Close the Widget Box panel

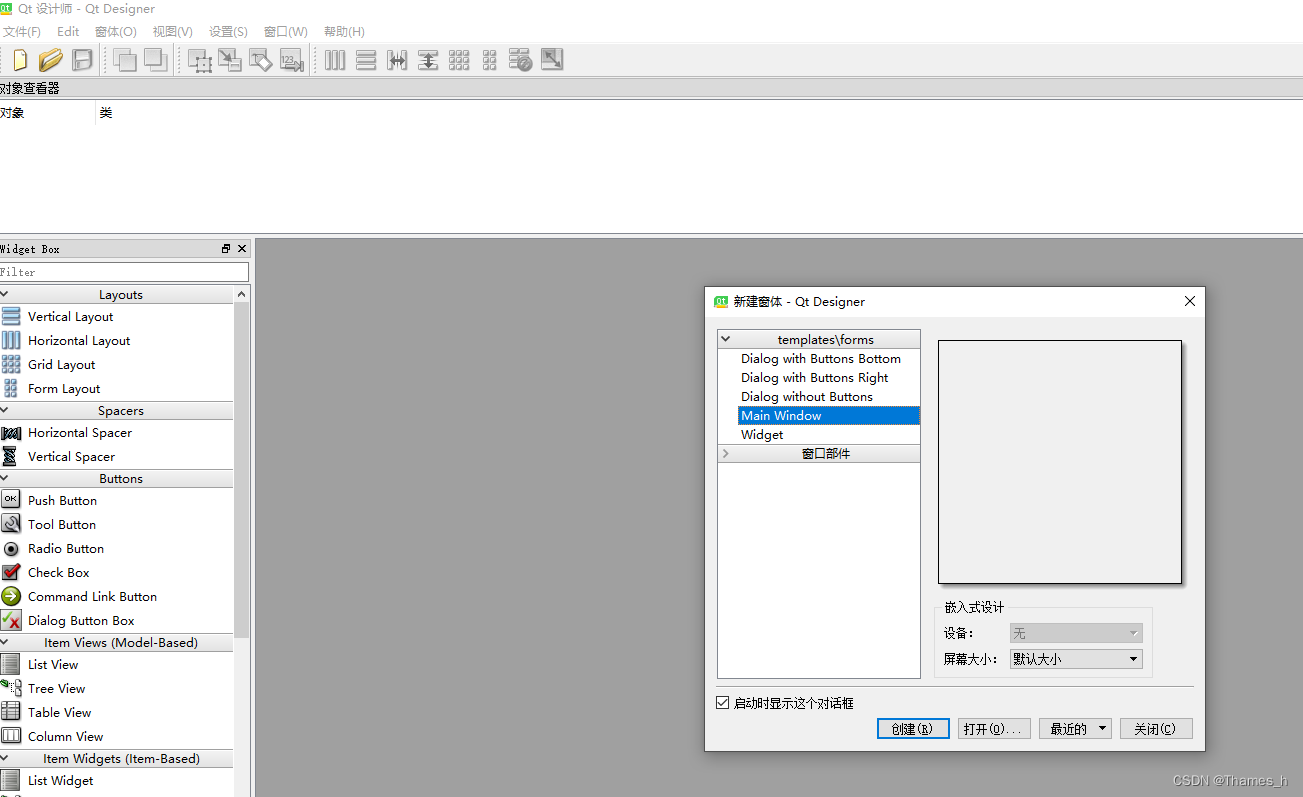click(x=242, y=249)
